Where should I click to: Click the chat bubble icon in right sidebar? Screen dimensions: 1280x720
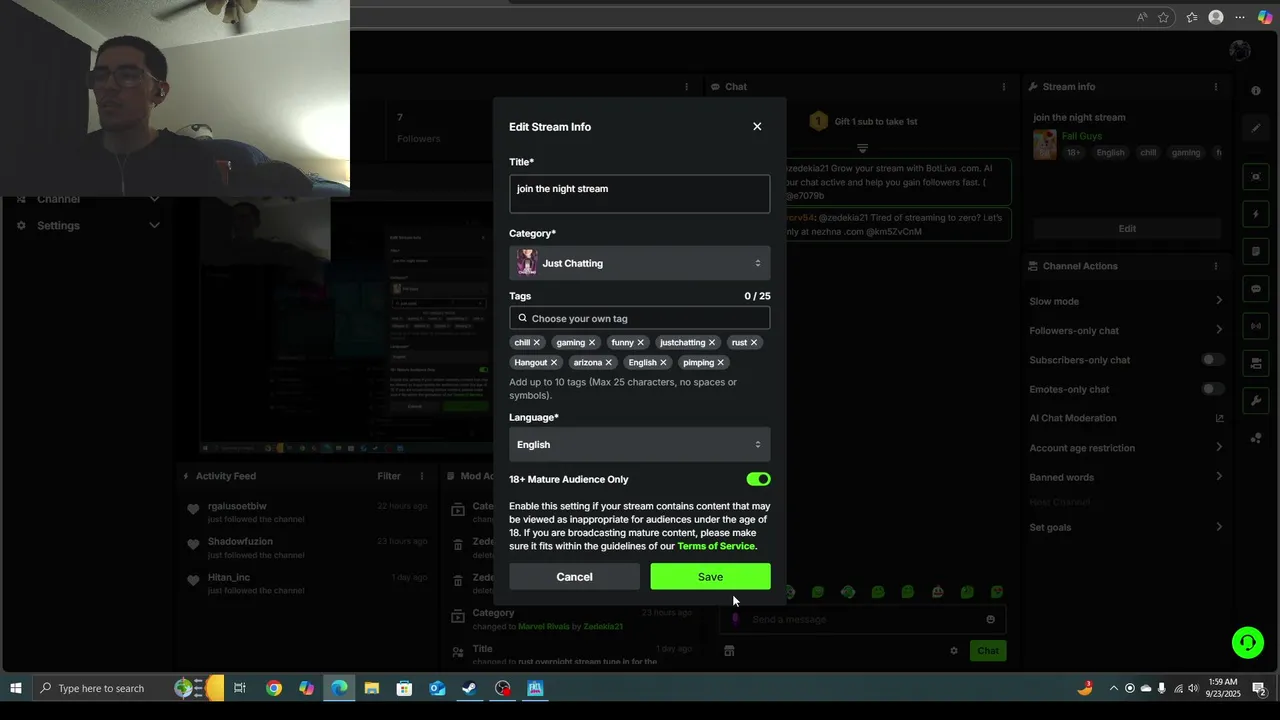(1256, 288)
